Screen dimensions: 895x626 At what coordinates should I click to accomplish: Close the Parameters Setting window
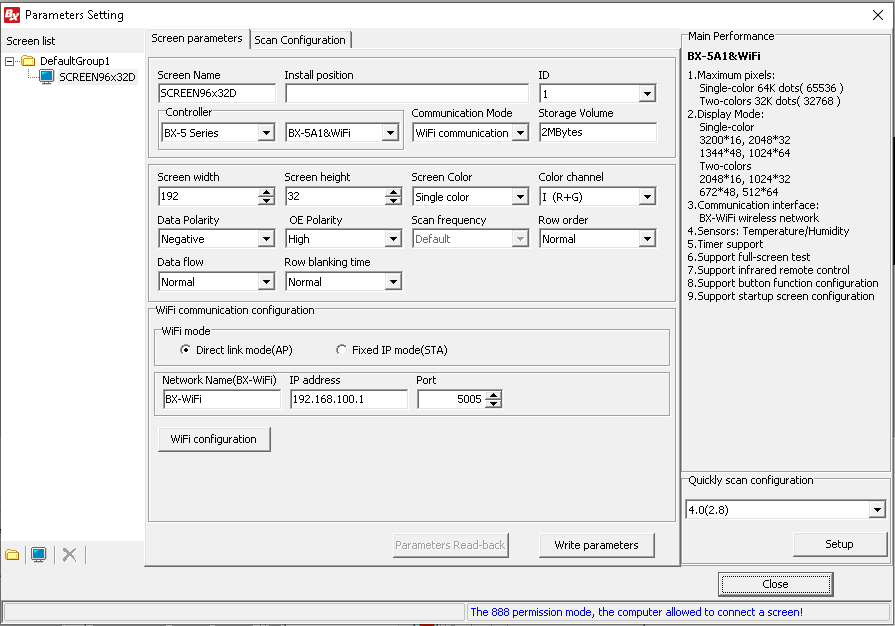pos(878,15)
